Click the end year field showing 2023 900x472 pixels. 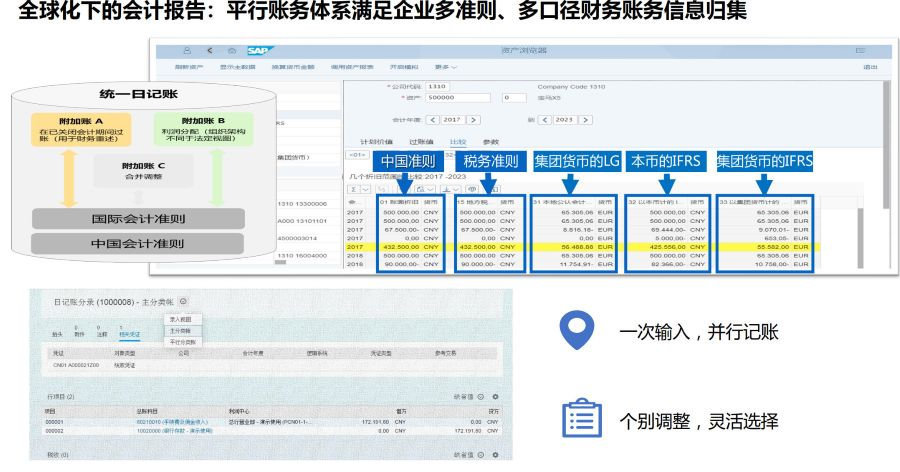point(564,120)
